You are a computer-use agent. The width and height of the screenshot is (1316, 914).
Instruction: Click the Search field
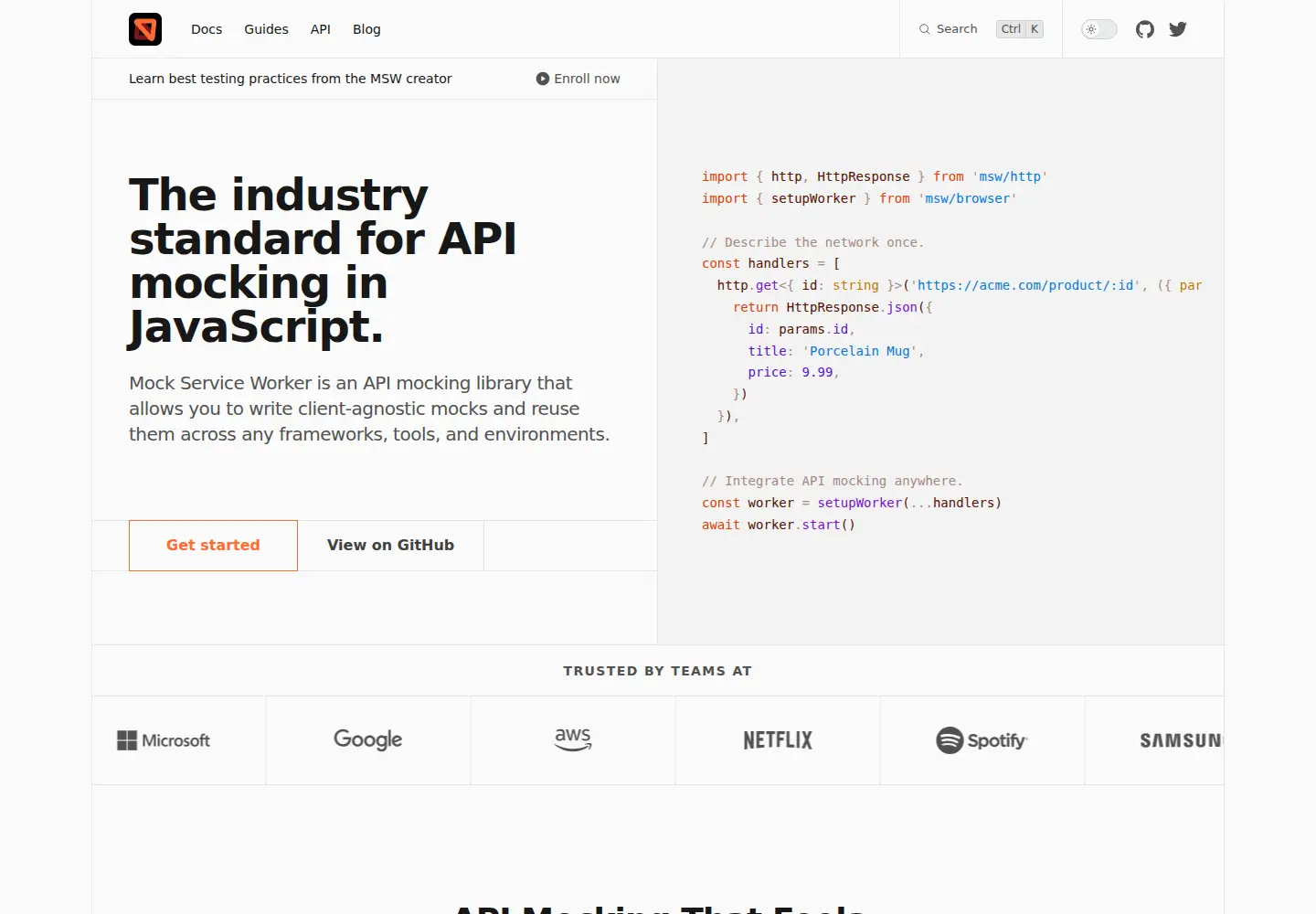(981, 29)
